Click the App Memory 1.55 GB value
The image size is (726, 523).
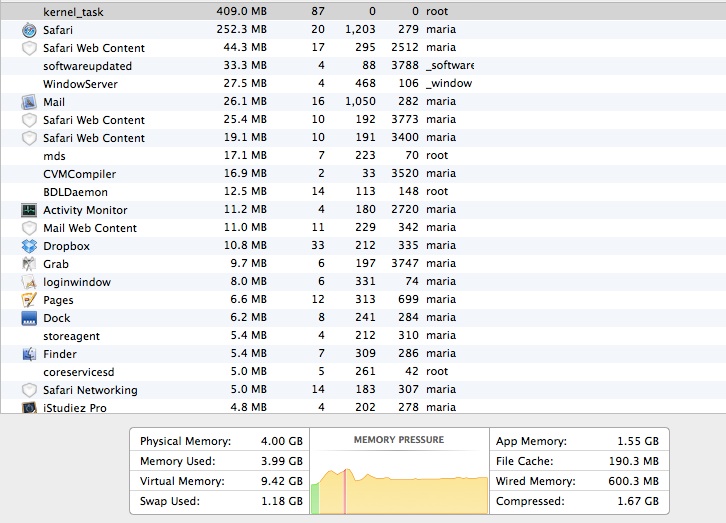(638, 441)
